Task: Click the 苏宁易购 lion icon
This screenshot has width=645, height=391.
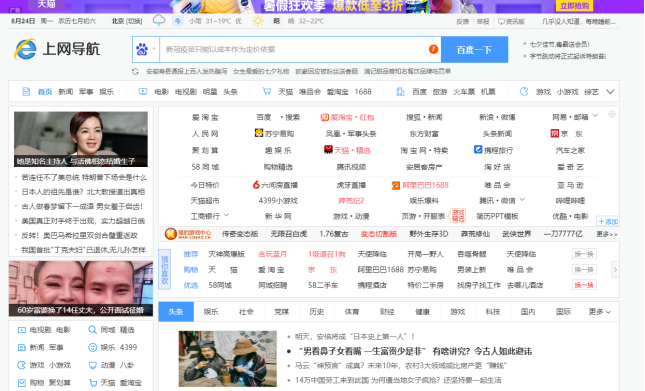Action: point(259,133)
